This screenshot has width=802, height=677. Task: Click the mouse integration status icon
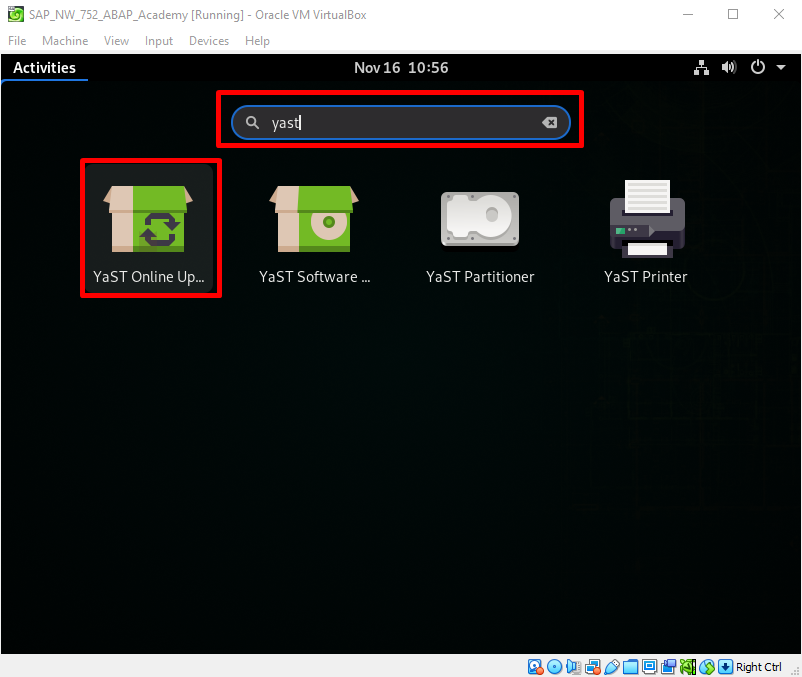pos(707,667)
